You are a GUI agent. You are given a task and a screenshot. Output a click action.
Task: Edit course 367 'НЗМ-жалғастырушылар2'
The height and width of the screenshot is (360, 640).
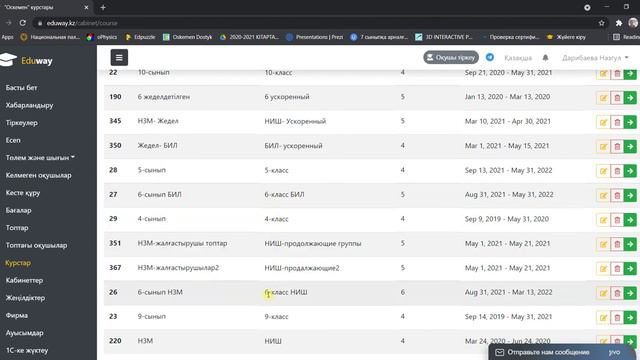(x=603, y=269)
